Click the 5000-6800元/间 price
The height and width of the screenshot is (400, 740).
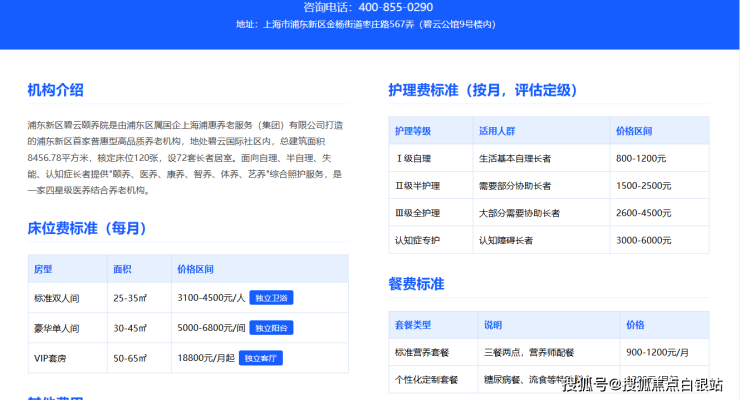point(211,328)
